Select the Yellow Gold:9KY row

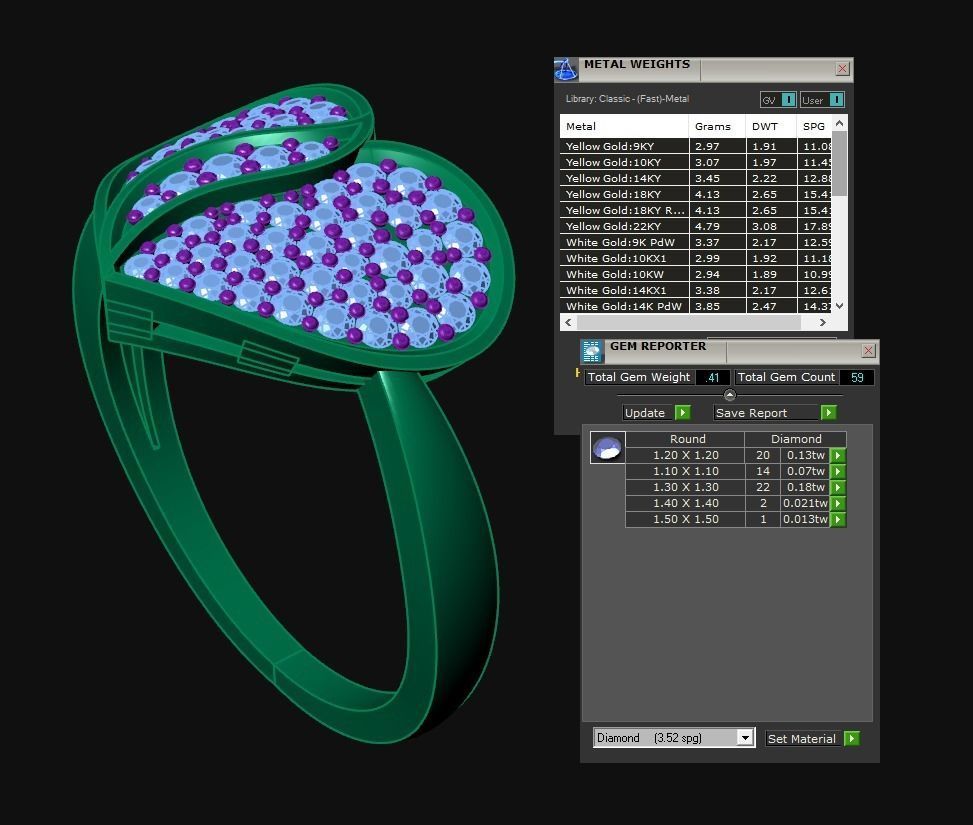tap(696, 147)
